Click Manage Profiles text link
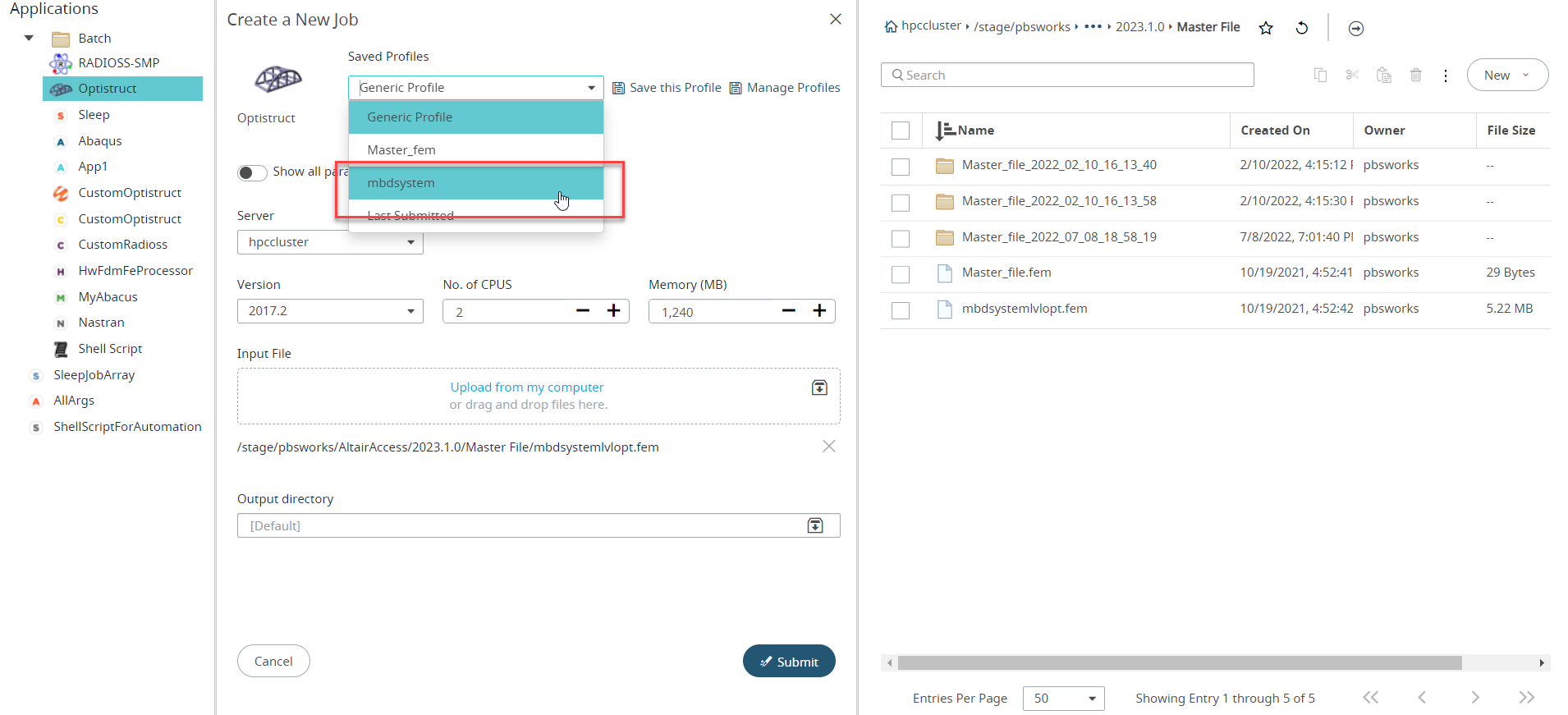Image resolution: width=1568 pixels, height=715 pixels. pos(794,88)
